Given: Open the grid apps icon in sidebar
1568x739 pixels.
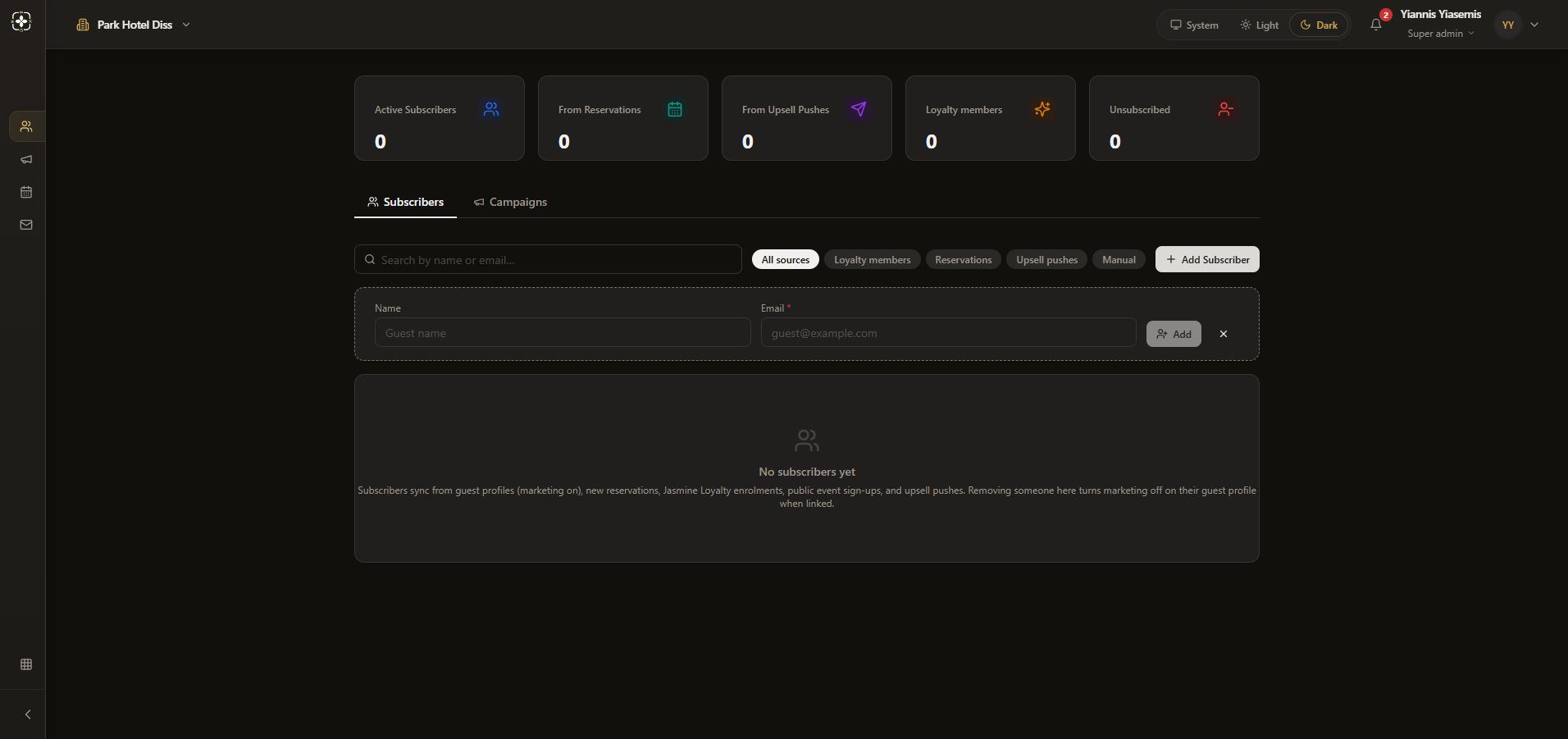Looking at the screenshot, I should click(x=26, y=664).
